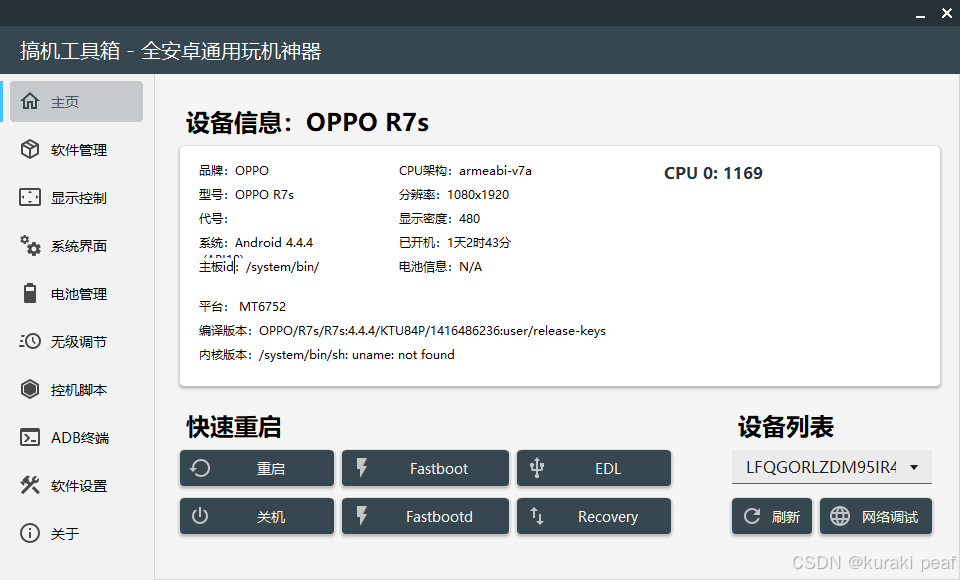
Task: Click the lightning icon on Fastbootd
Action: coord(362,516)
